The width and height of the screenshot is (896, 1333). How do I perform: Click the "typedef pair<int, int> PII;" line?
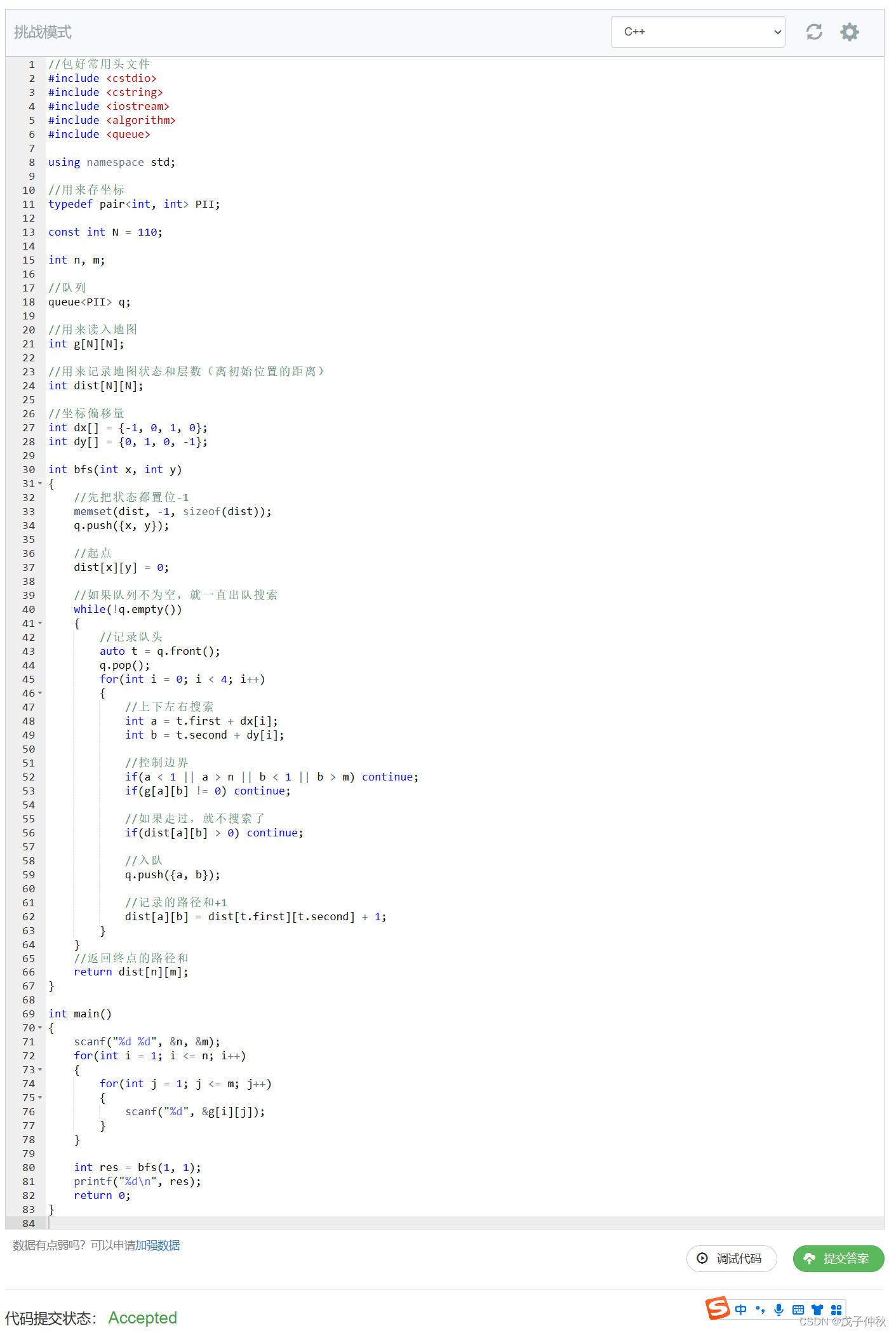[134, 204]
